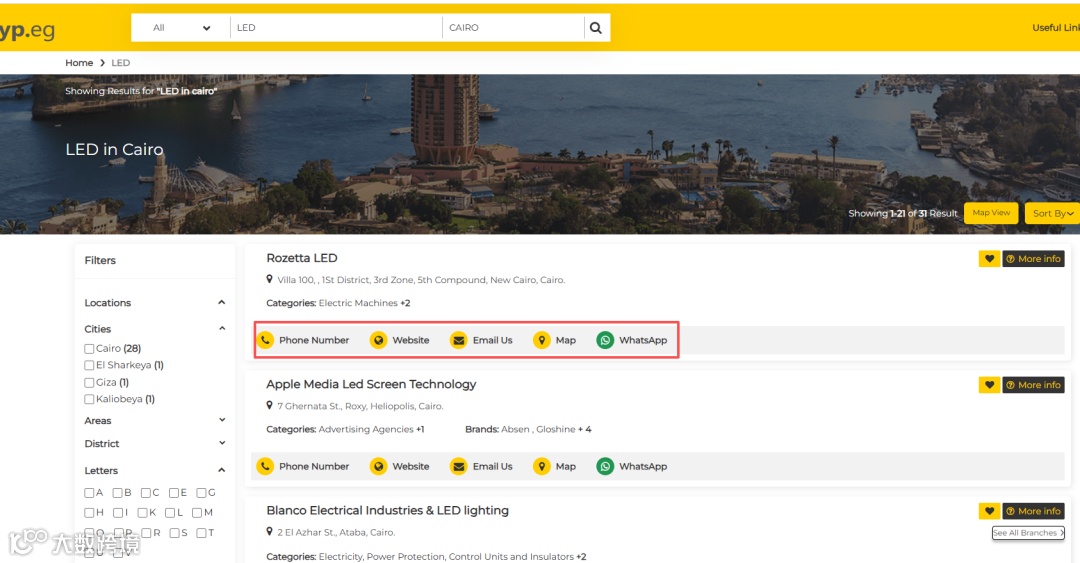The width and height of the screenshot is (1080, 563).
Task: Tick letter S checkbox
Action: click(x=174, y=533)
